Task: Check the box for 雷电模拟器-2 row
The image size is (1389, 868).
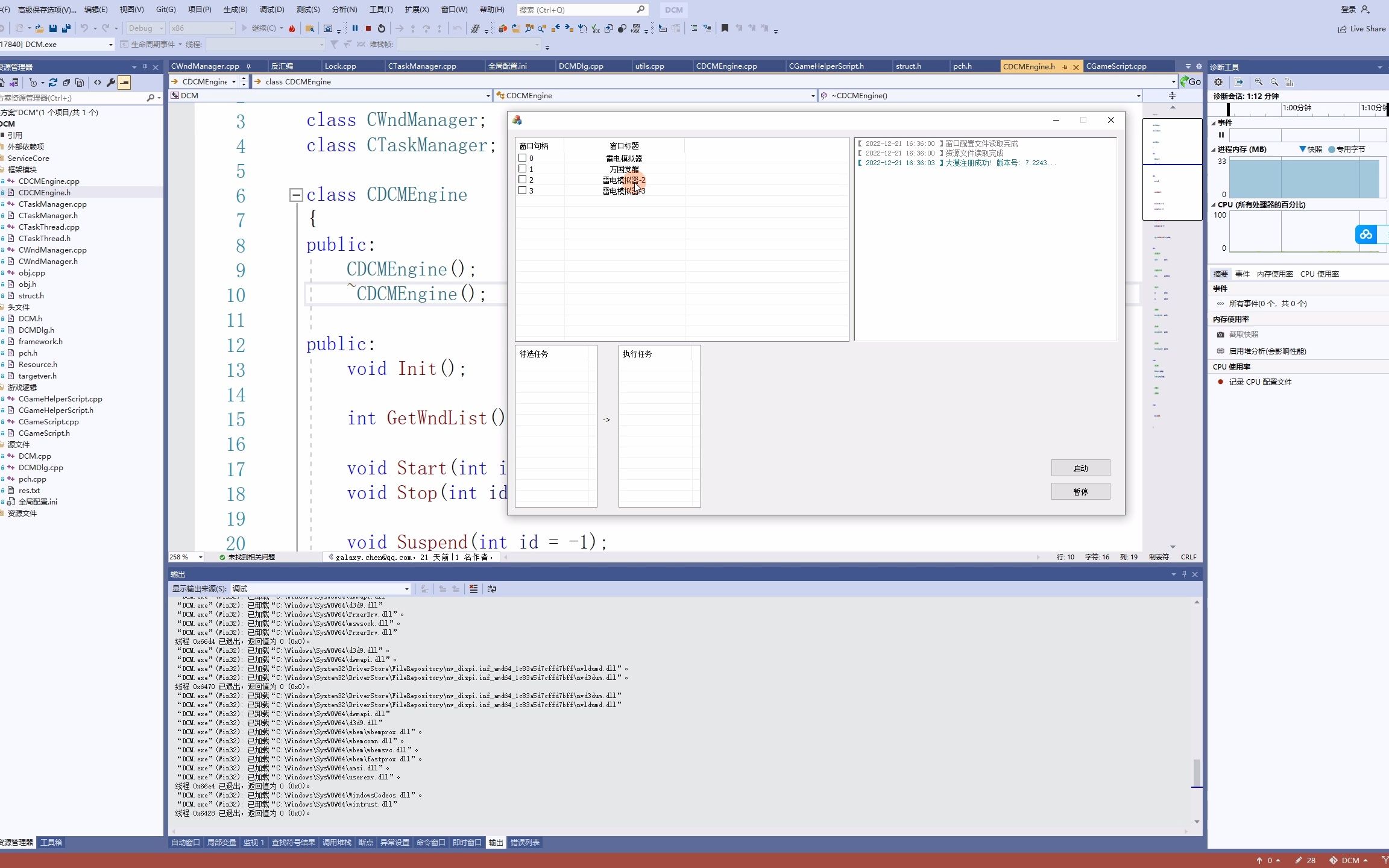Action: tap(523, 180)
